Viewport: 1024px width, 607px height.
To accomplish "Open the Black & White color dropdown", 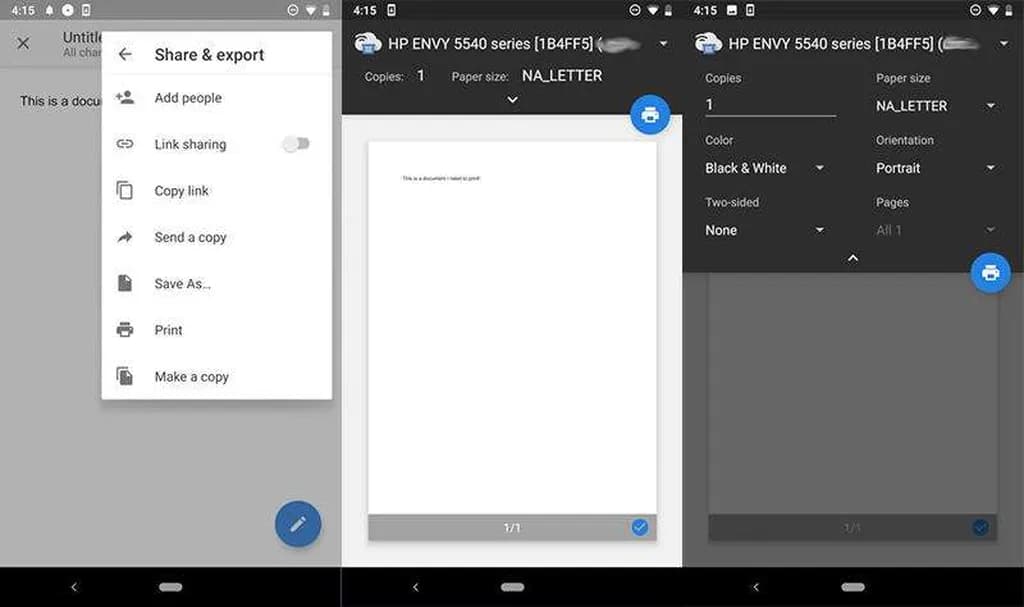I will coord(764,168).
